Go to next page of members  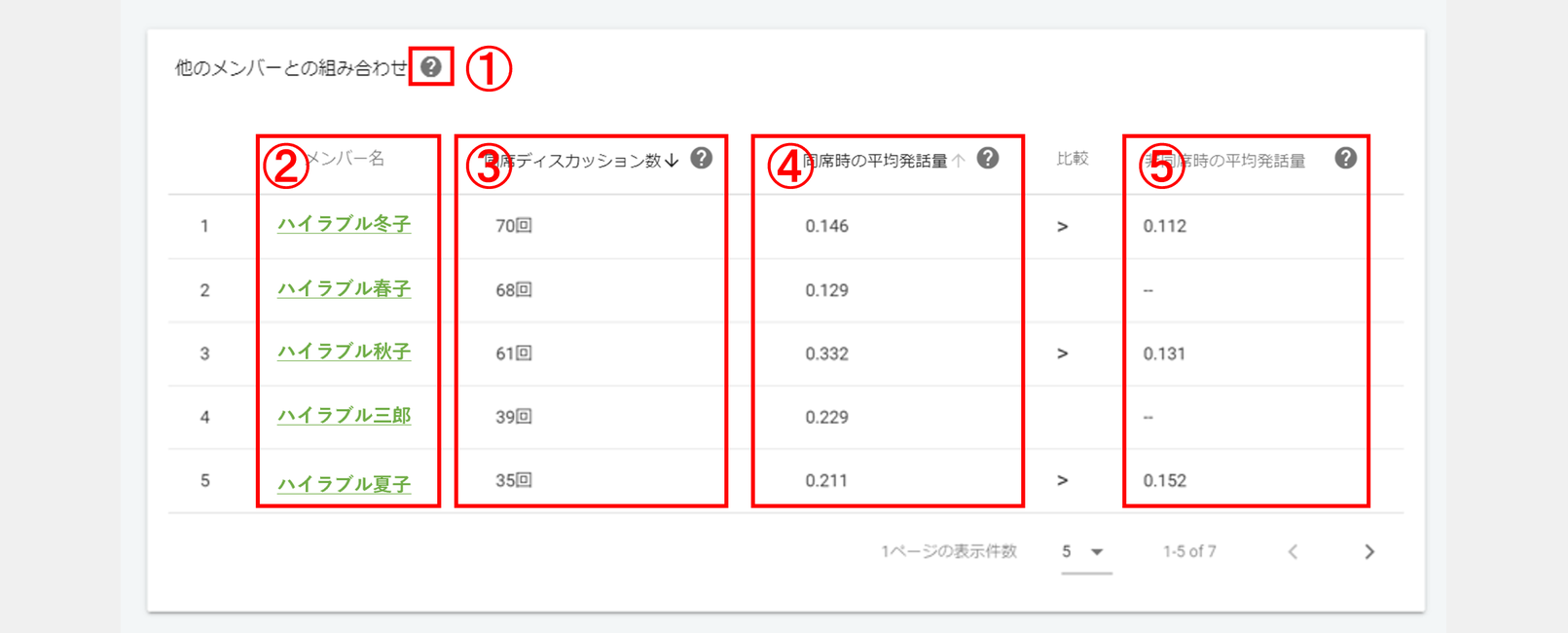(x=1369, y=552)
